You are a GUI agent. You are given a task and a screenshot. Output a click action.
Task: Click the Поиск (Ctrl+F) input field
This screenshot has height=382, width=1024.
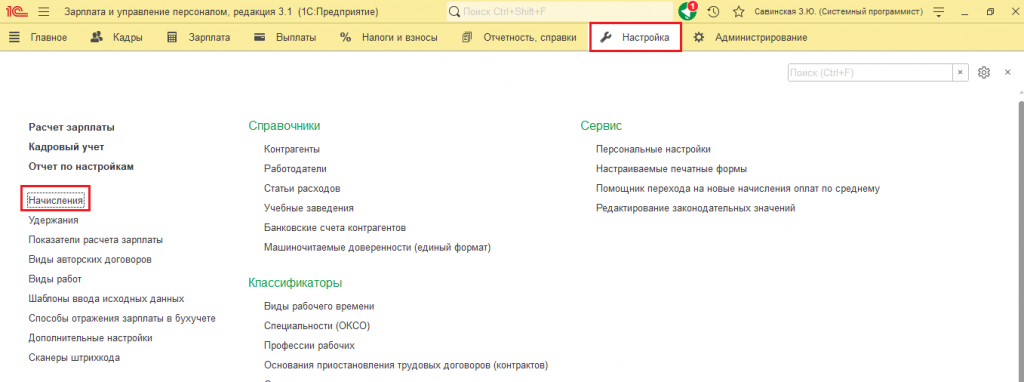tap(870, 72)
